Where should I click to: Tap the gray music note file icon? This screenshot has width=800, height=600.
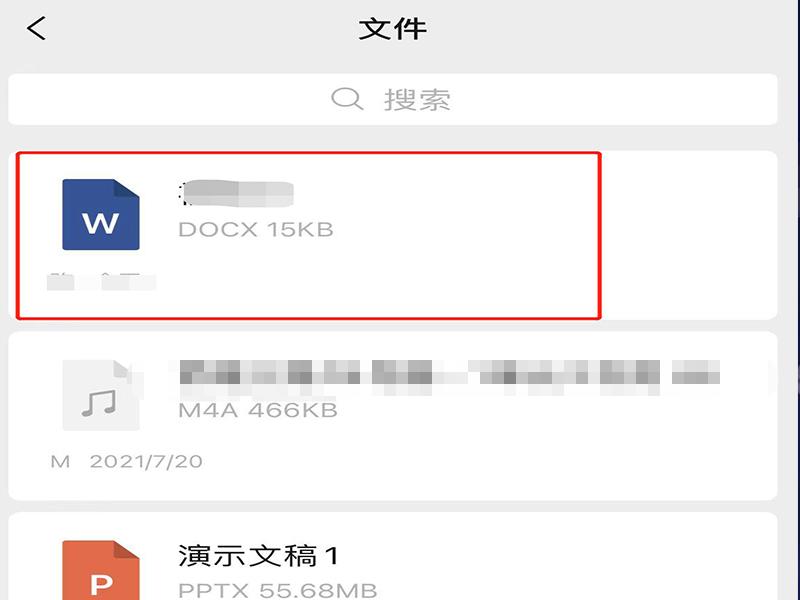[x=101, y=395]
